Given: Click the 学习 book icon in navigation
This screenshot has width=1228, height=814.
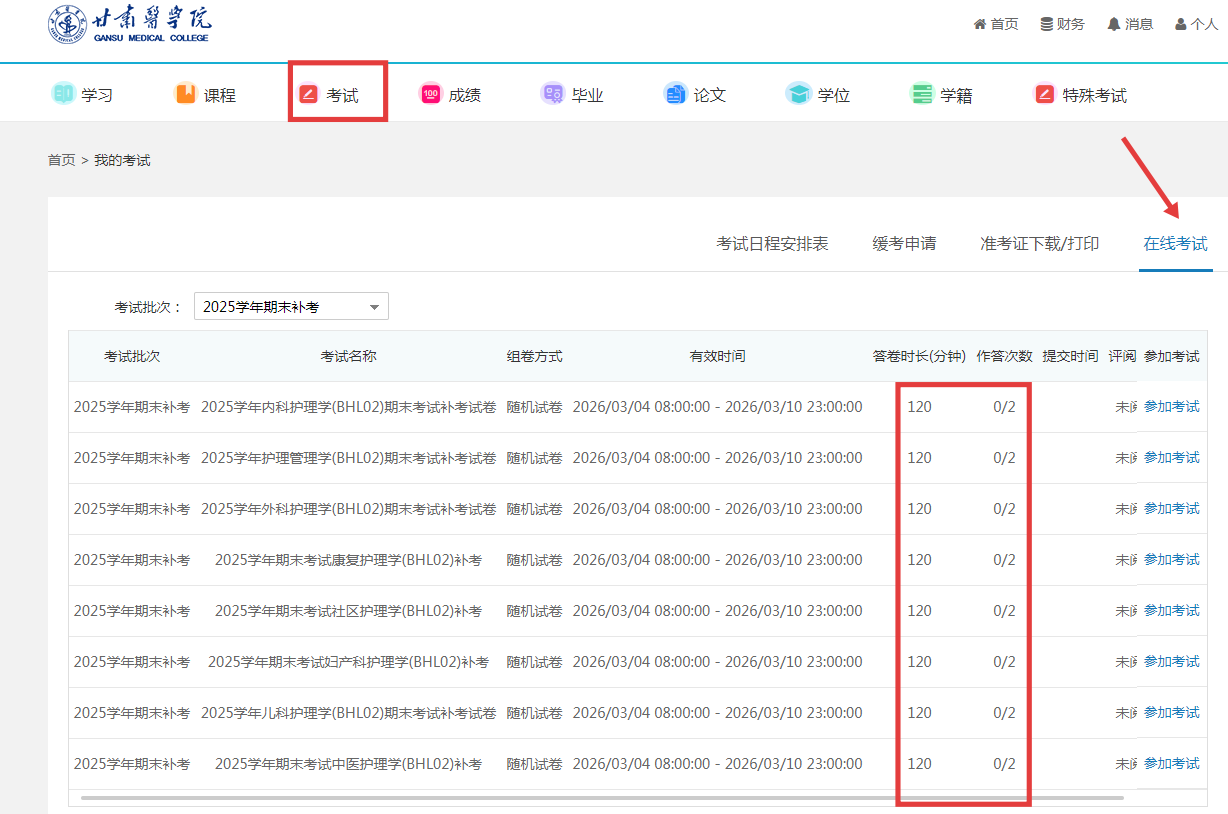Looking at the screenshot, I should [x=63, y=94].
